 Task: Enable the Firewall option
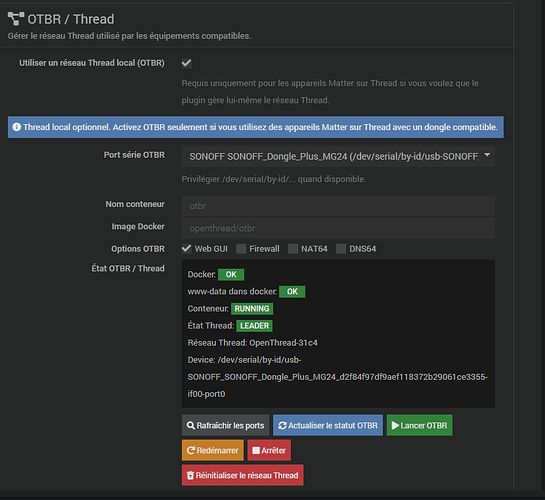click(241, 249)
